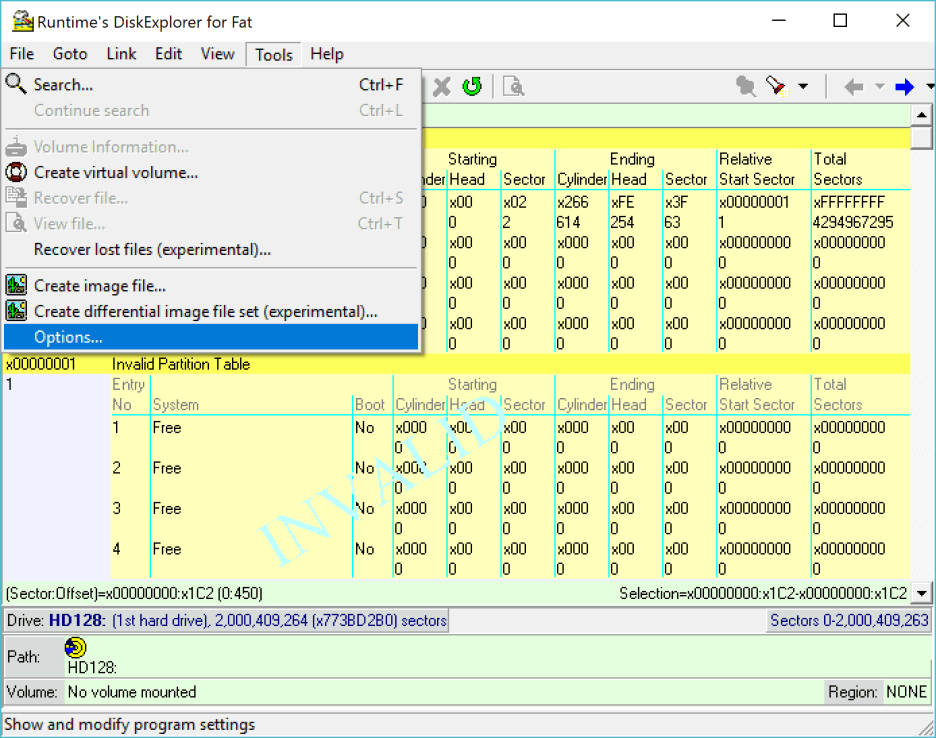Click Search... in the Tools menu
This screenshot has width=936, height=738.
(63, 85)
